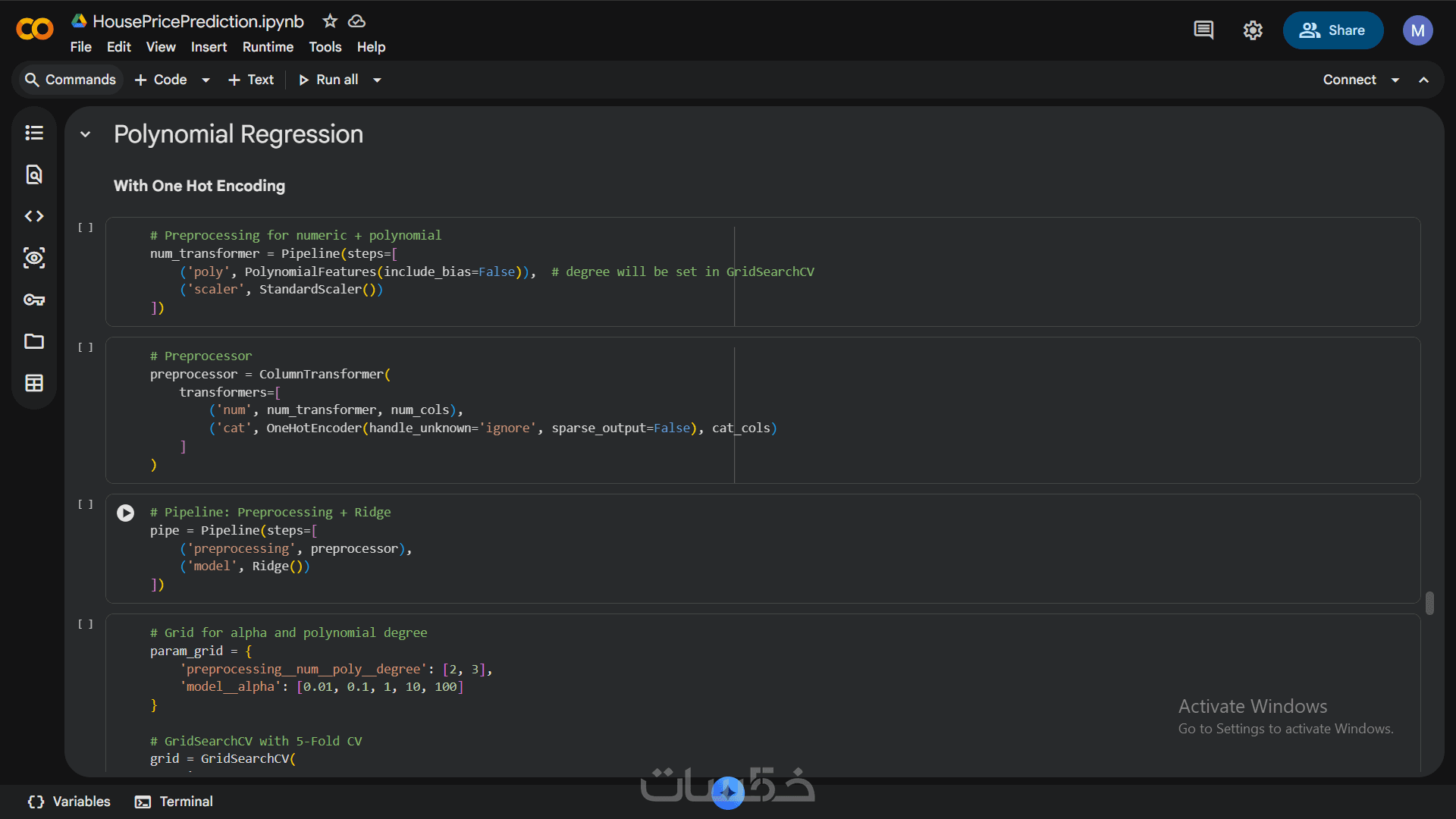The width and height of the screenshot is (1456, 819).
Task: Click the notebook vertical scrollbar thumb
Action: [x=1429, y=604]
